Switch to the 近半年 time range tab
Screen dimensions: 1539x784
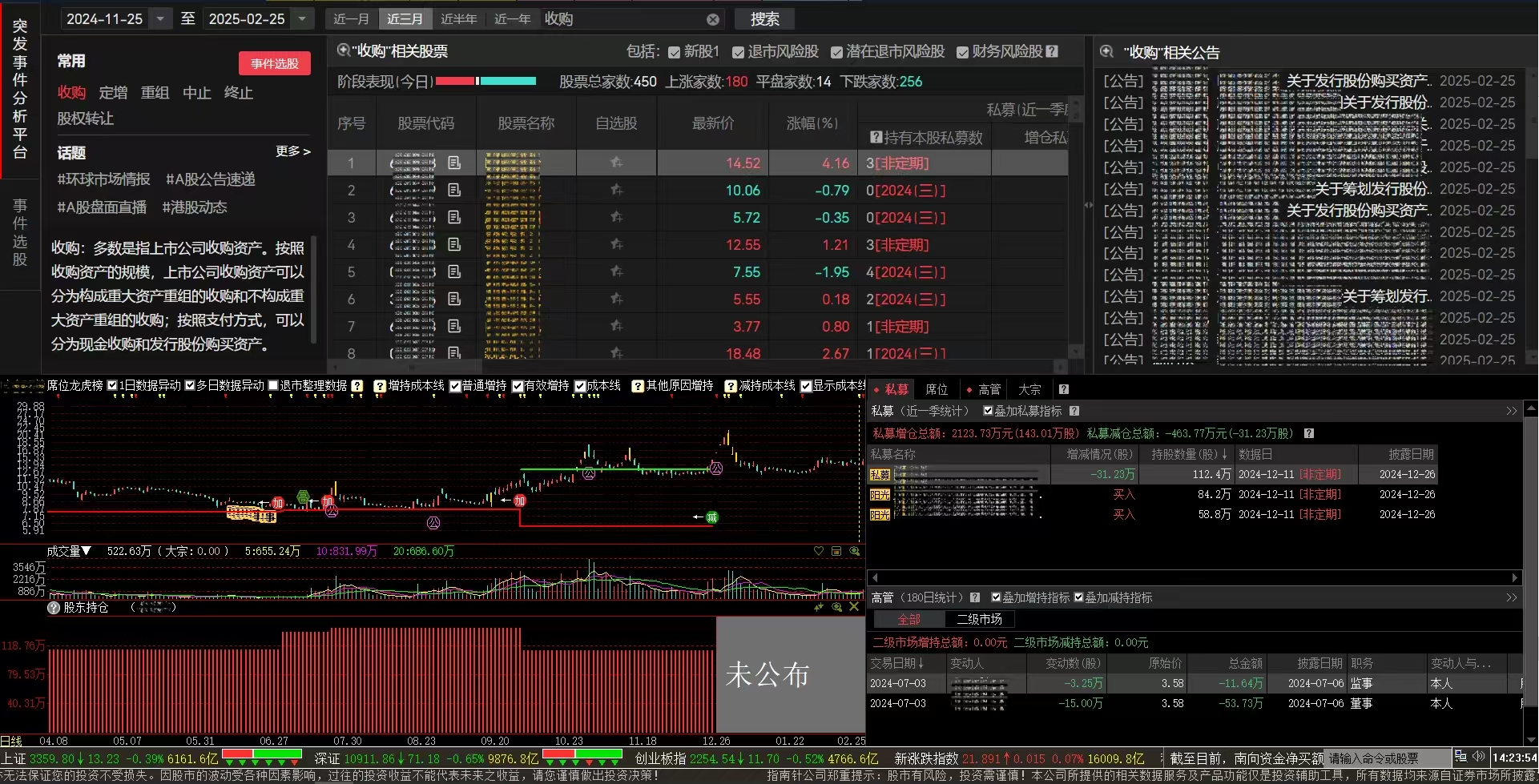(x=458, y=19)
